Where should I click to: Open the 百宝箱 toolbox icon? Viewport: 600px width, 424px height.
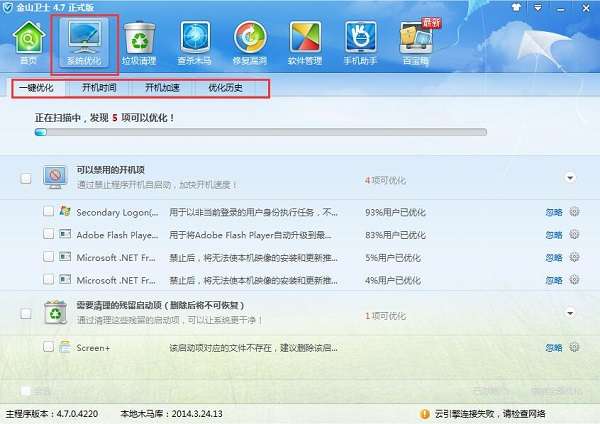(416, 42)
